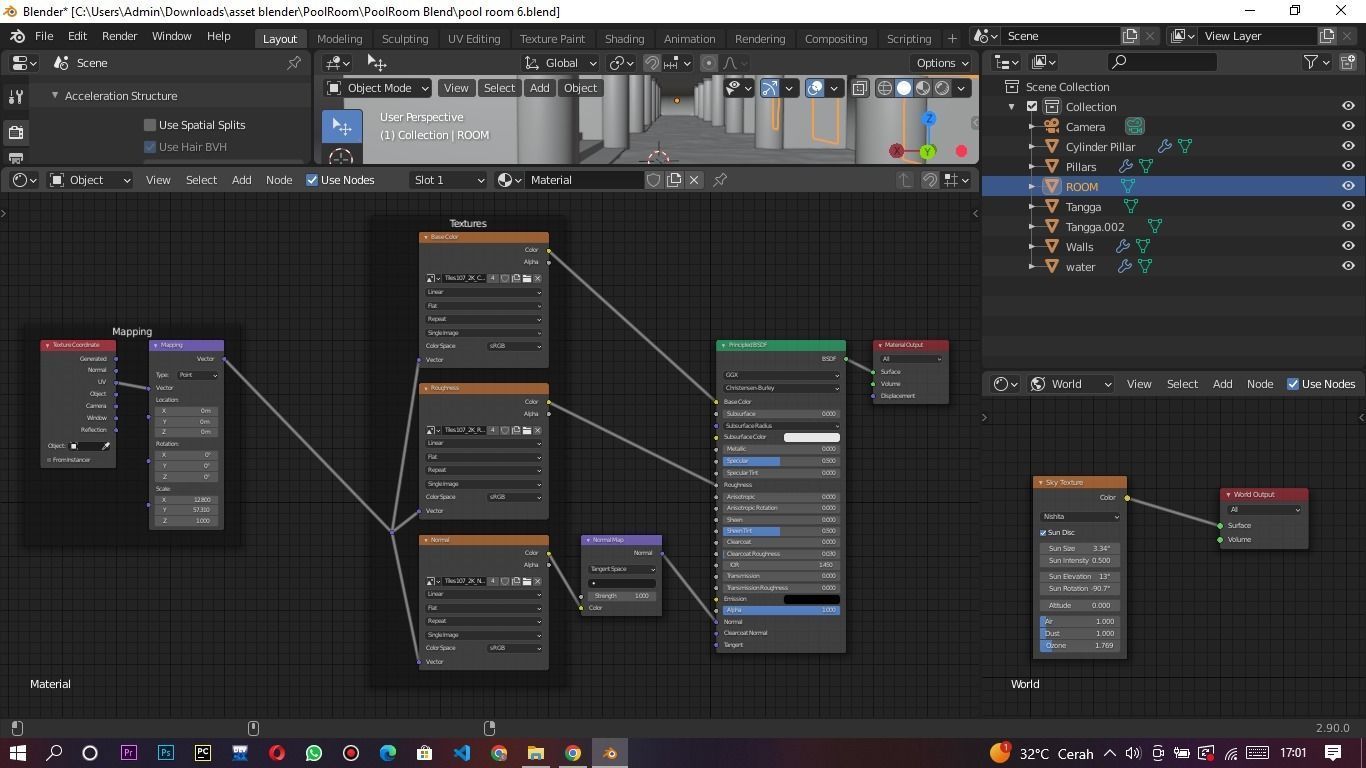Toggle viewport overlays icon
This screenshot has width=1366, height=768.
click(815, 88)
